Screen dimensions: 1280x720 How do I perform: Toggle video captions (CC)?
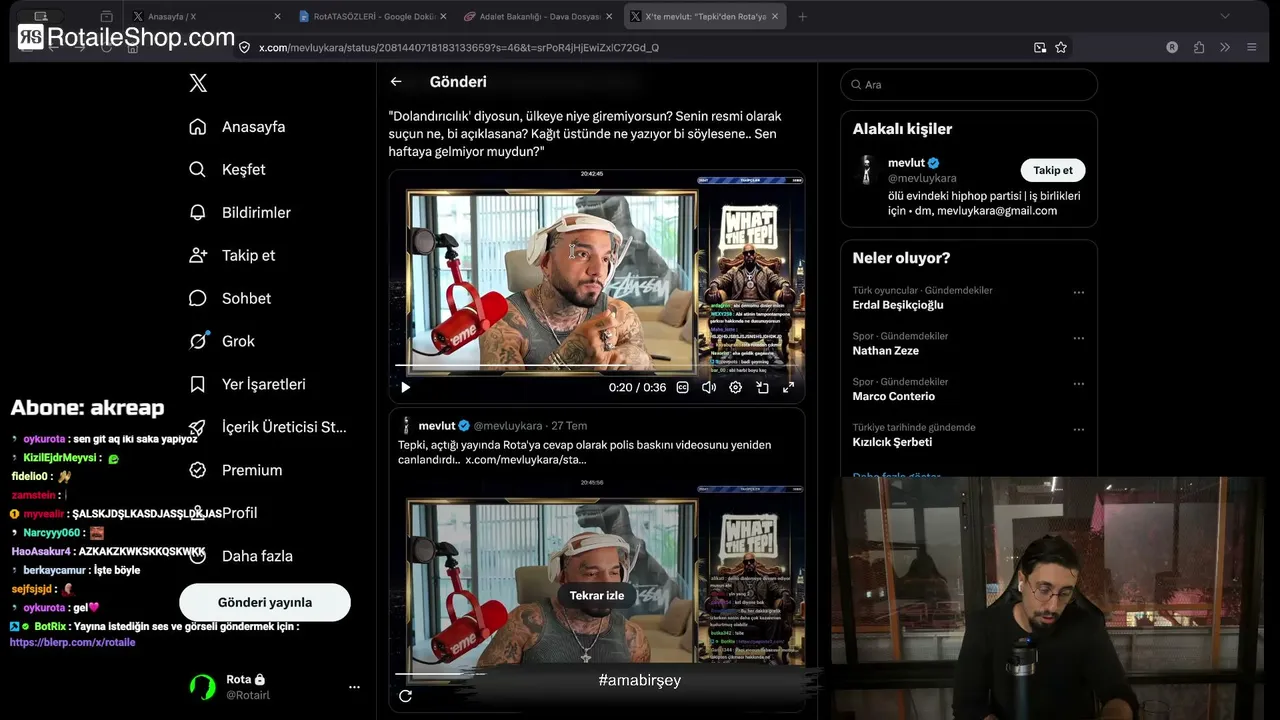[x=682, y=388]
